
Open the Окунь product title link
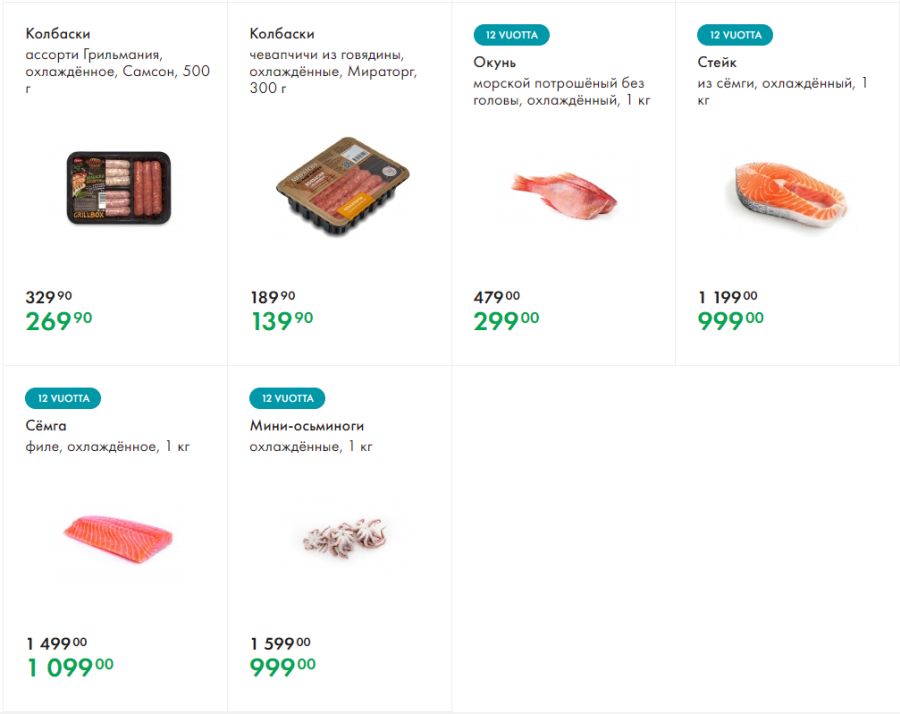pos(495,62)
